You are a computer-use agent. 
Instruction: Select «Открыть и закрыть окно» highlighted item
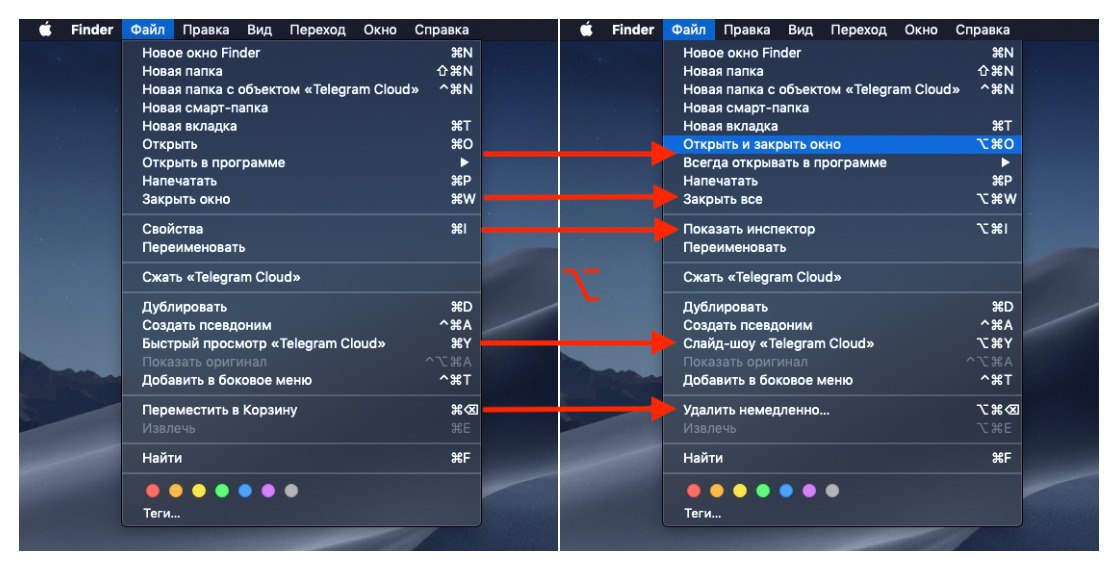point(842,144)
